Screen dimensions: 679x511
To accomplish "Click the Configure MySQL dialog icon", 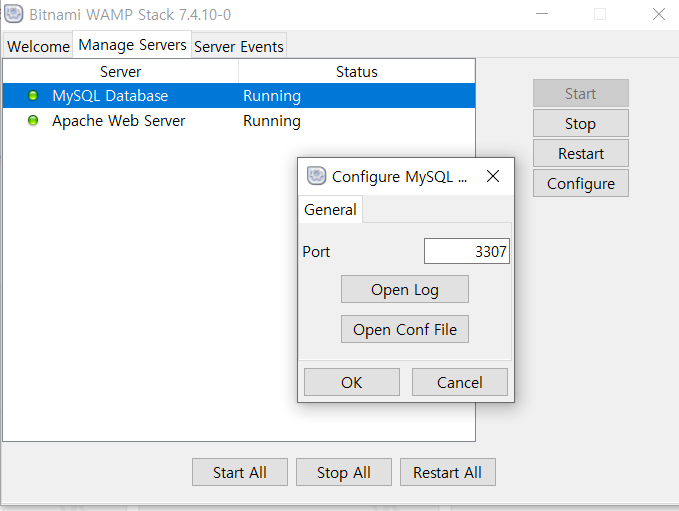I will (x=317, y=176).
